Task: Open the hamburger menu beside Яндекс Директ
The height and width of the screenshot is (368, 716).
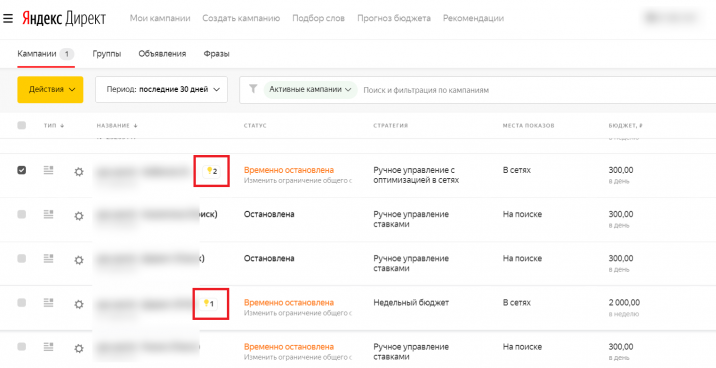Action: coord(8,19)
